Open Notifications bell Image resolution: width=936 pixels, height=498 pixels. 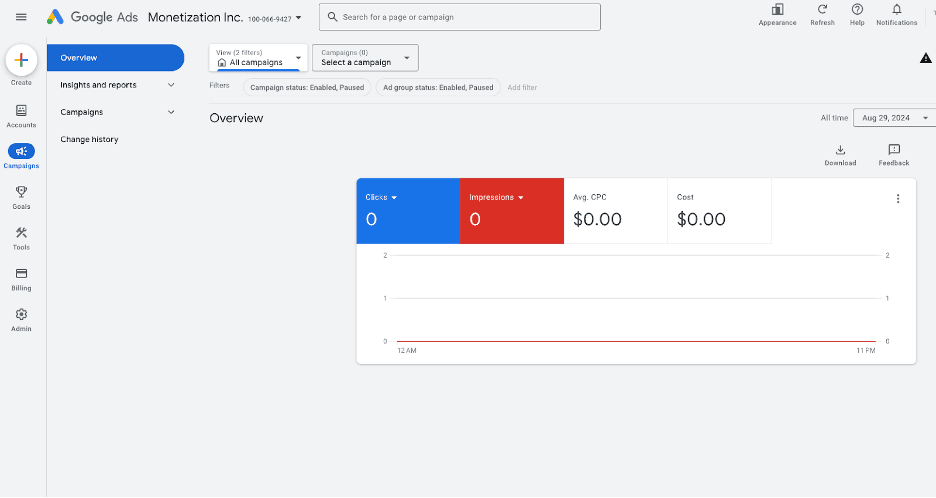(x=896, y=10)
